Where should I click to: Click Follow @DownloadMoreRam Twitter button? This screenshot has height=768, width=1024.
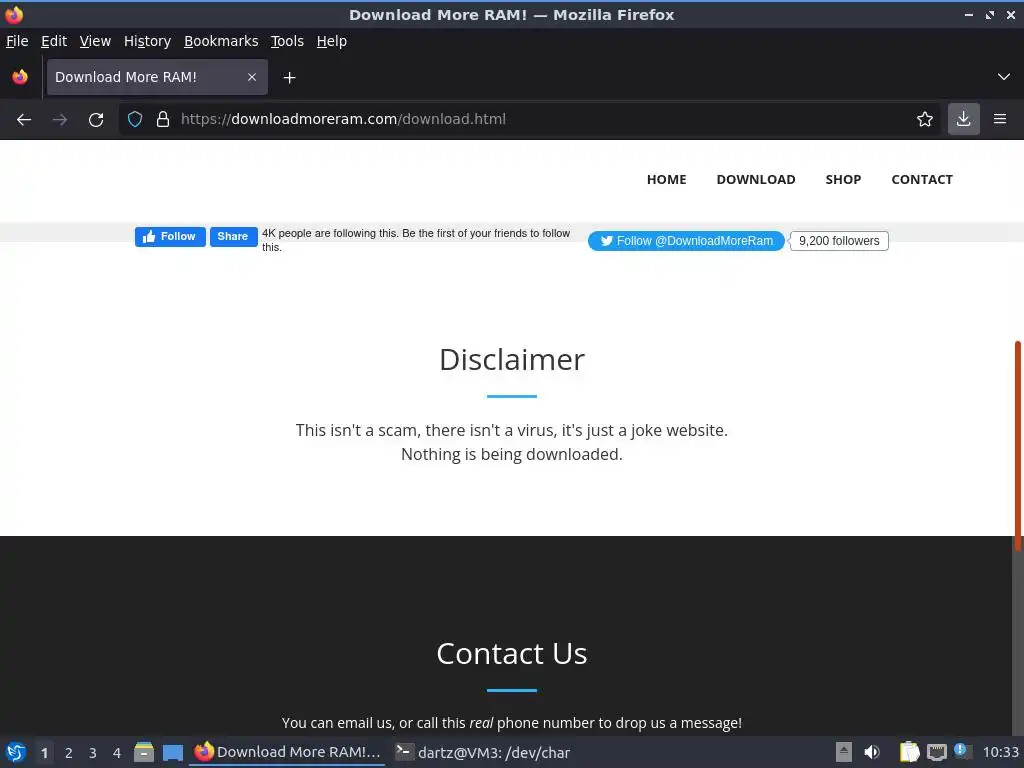click(686, 241)
